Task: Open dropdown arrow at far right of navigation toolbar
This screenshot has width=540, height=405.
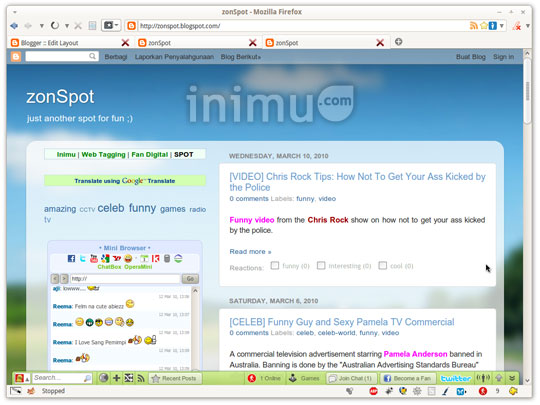Action: [x=528, y=26]
